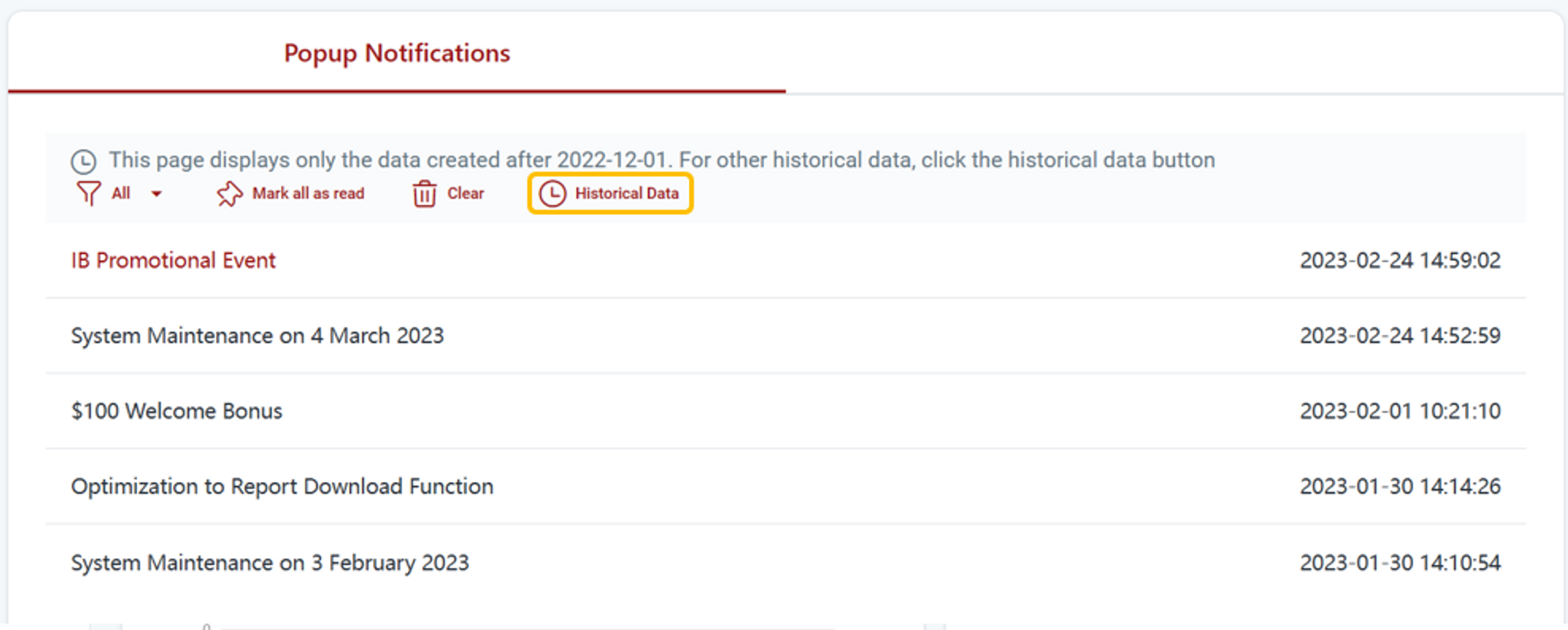Click the notice about data after 2022-12-01
The height and width of the screenshot is (630, 1568).
pyautogui.click(x=661, y=160)
